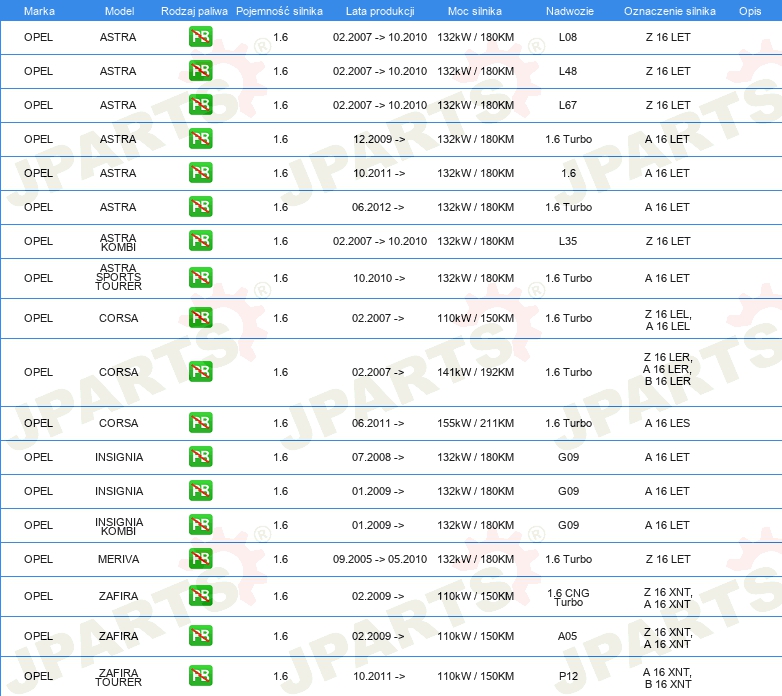Image resolution: width=782 pixels, height=696 pixels.
Task: Click the fuel icon in the Astra L48 row
Action: pyautogui.click(x=200, y=71)
